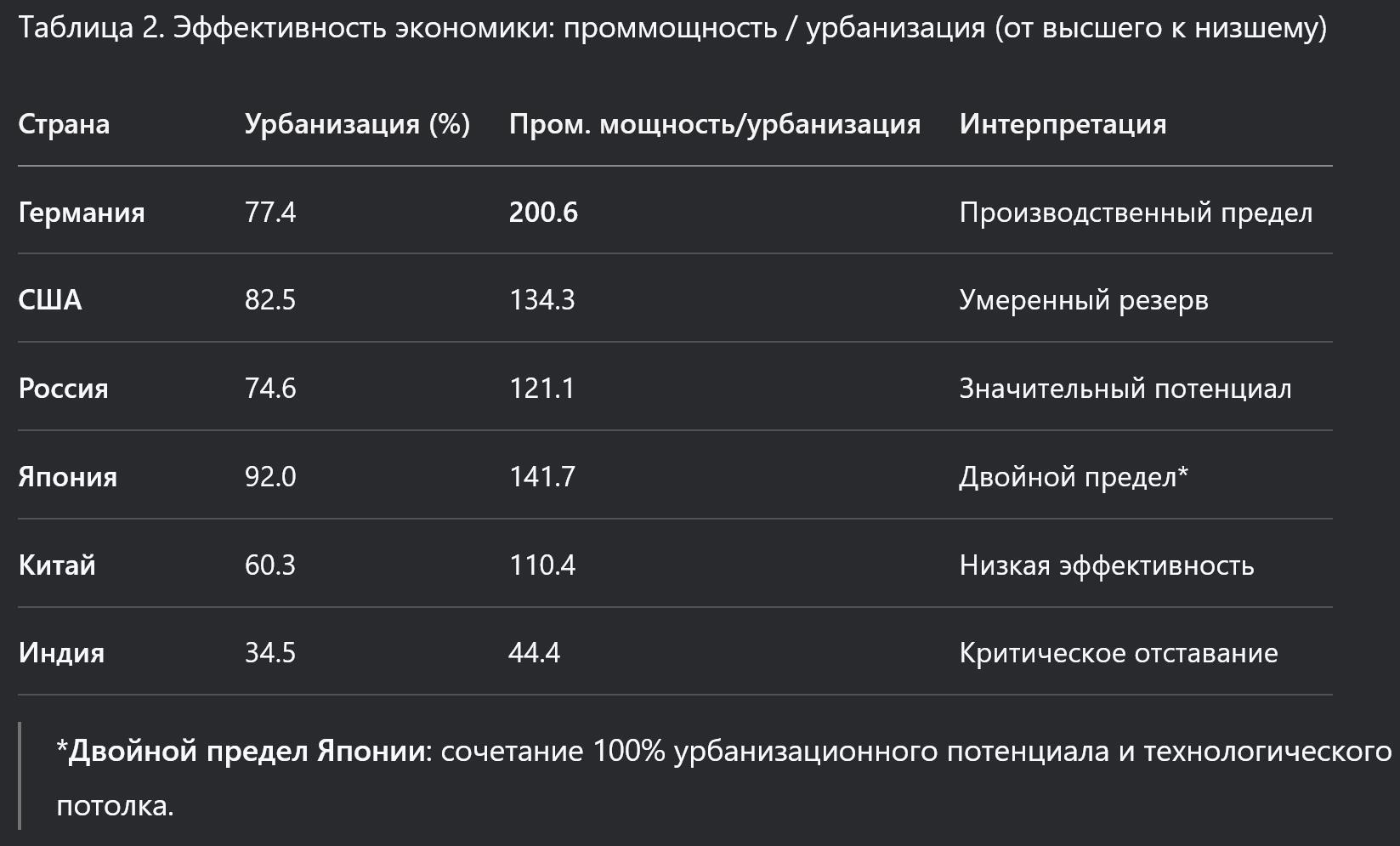Click 'Значительный потенциал' cell

click(x=1125, y=389)
